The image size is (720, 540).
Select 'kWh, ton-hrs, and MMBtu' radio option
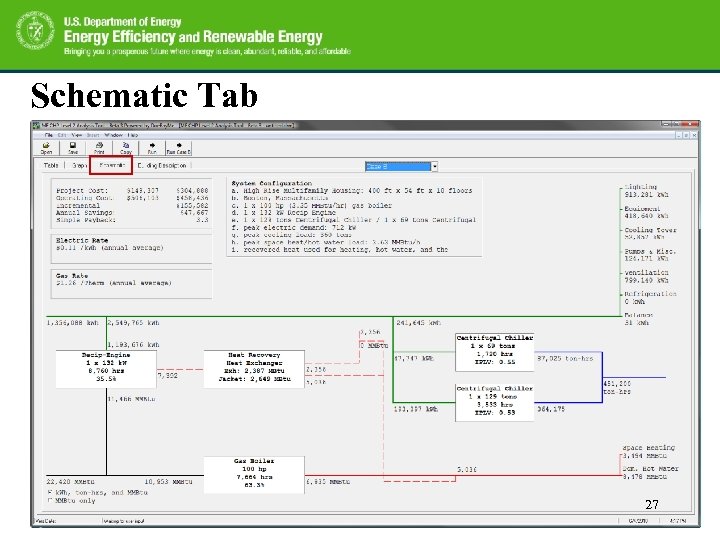98,492
